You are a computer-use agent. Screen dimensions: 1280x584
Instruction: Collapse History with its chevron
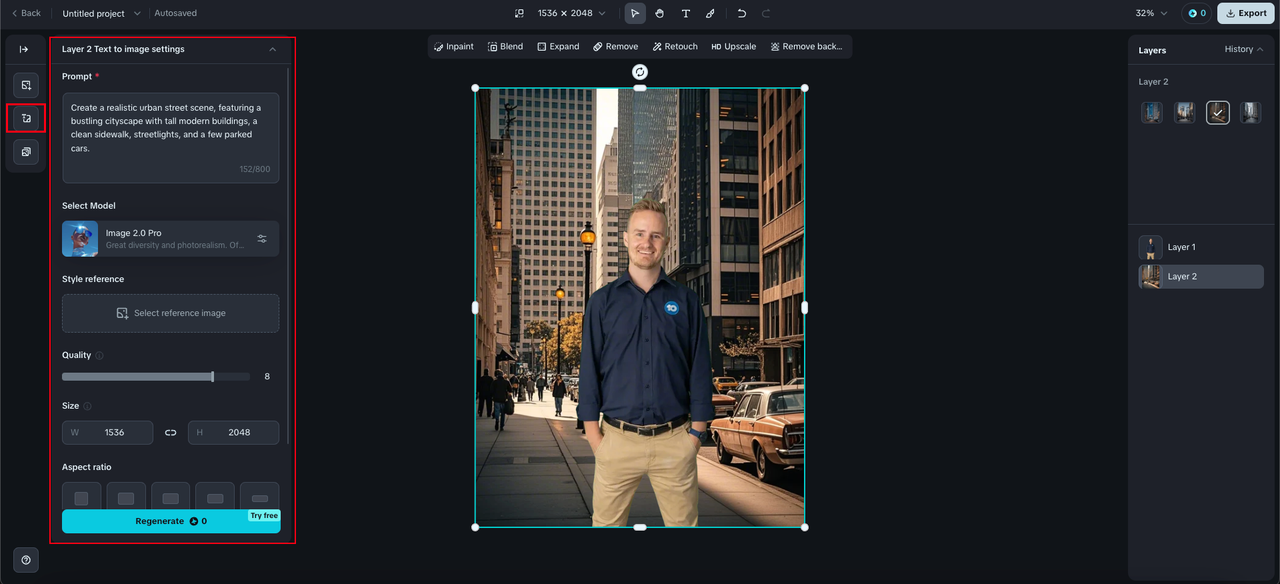coord(1260,49)
